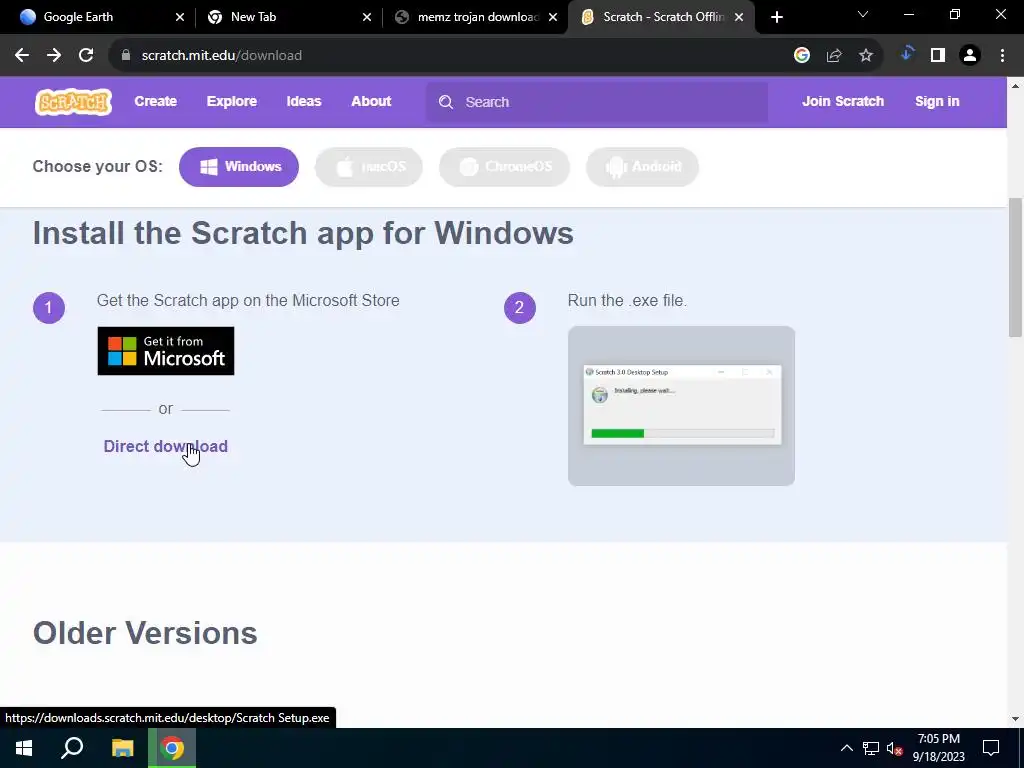Viewport: 1024px width, 768px height.
Task: Select the macOS option
Action: (x=369, y=167)
